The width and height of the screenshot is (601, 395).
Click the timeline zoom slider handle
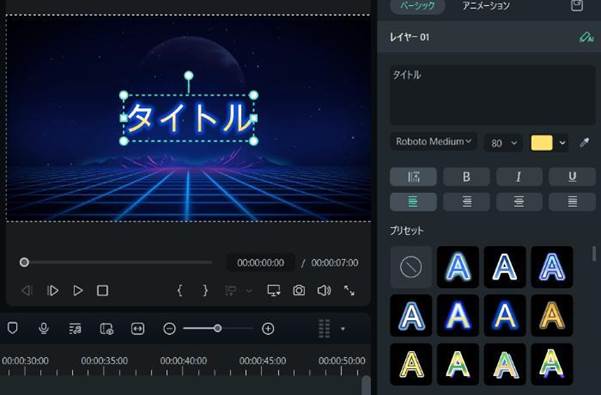(217, 328)
